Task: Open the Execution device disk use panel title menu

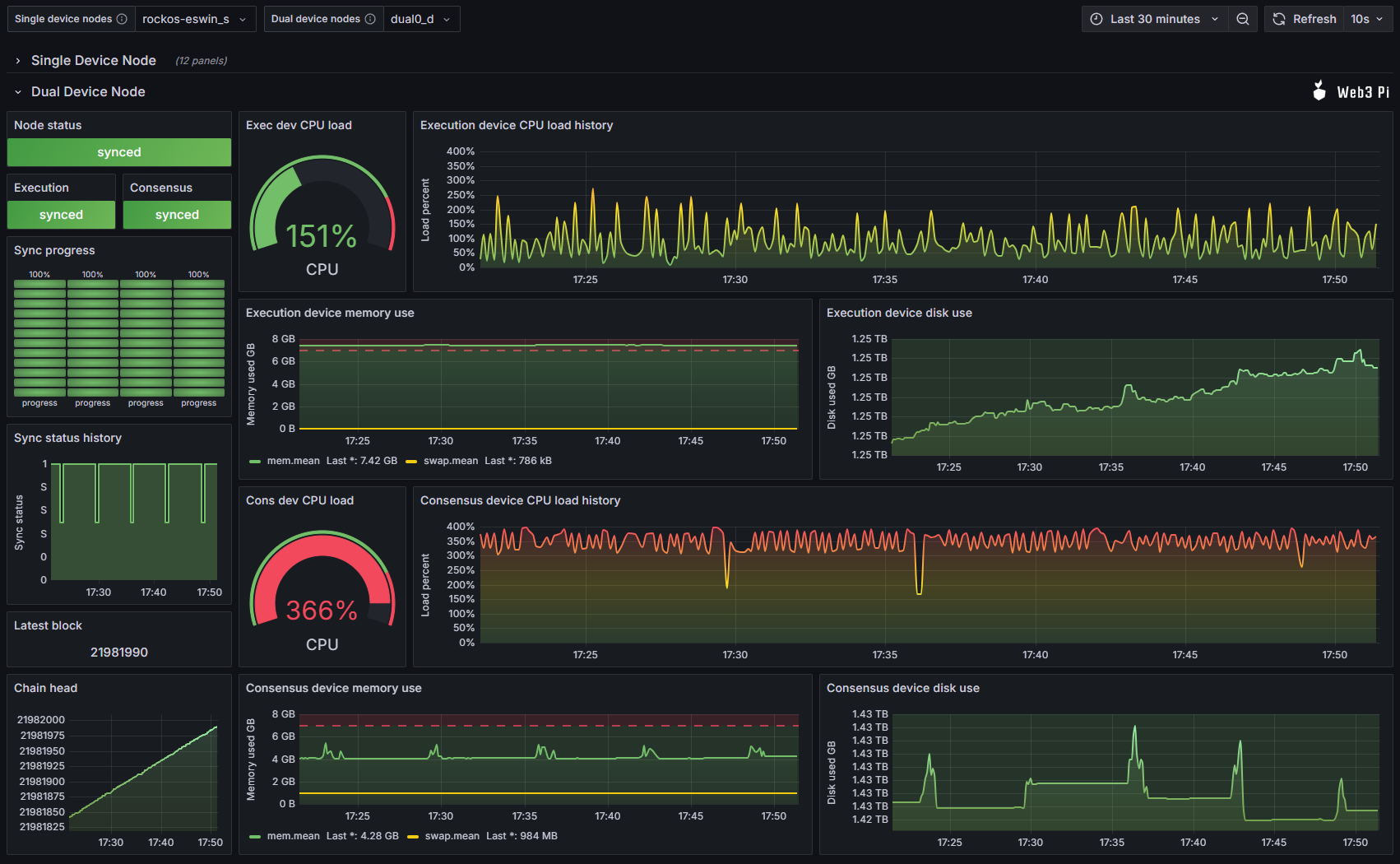Action: point(898,313)
